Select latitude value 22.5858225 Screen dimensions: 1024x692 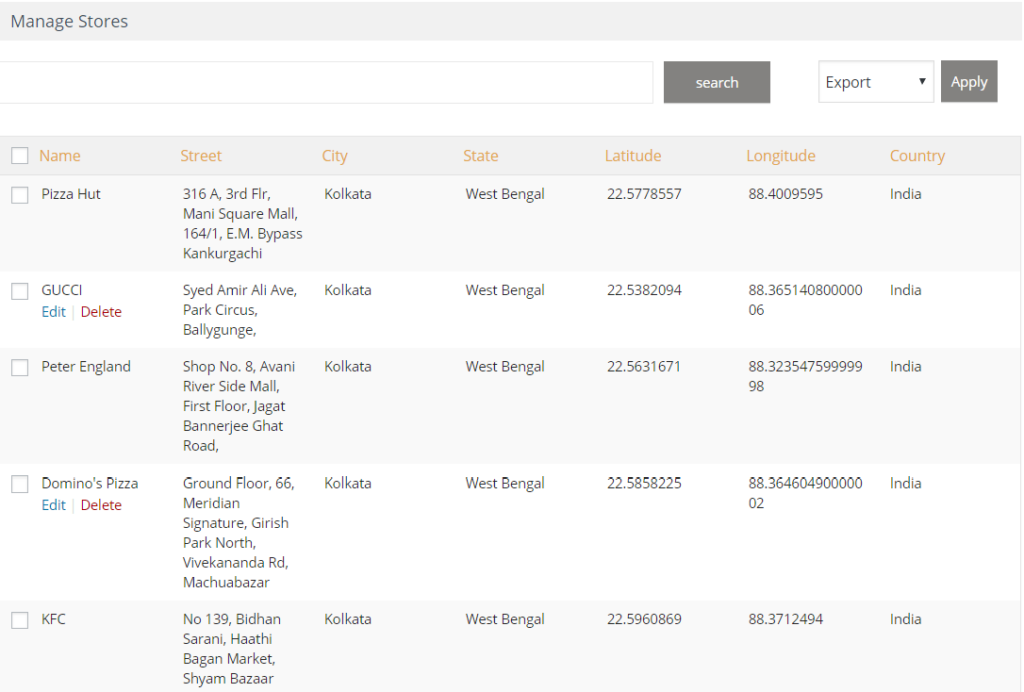coord(644,483)
